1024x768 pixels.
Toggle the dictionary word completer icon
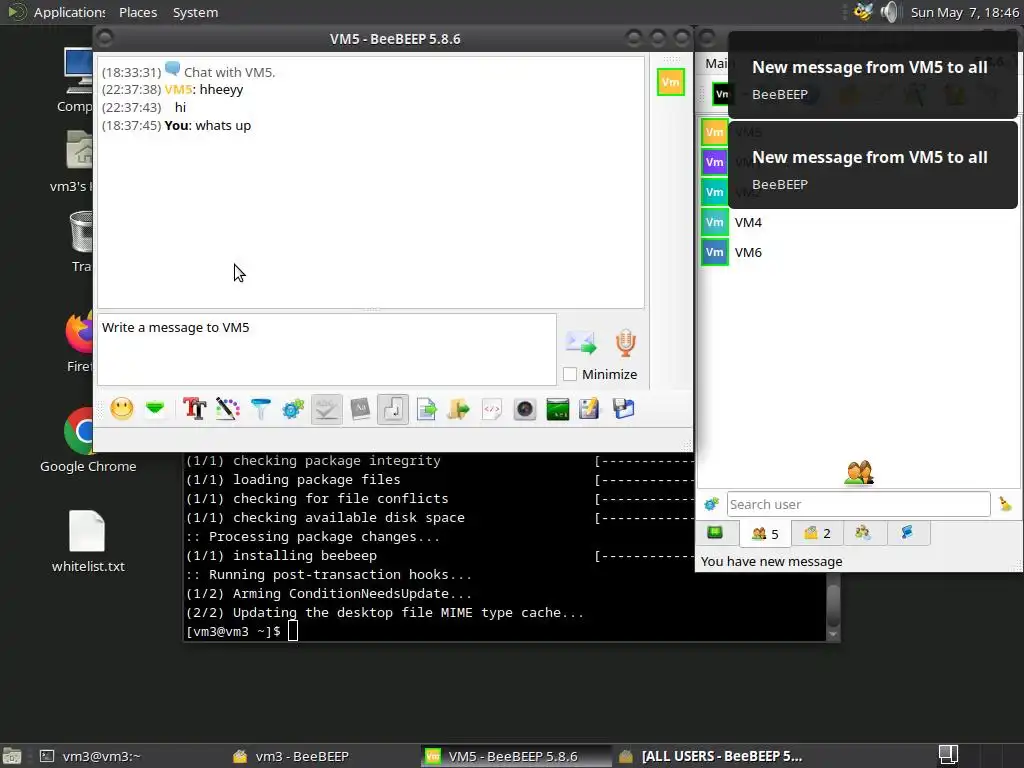pyautogui.click(x=360, y=409)
